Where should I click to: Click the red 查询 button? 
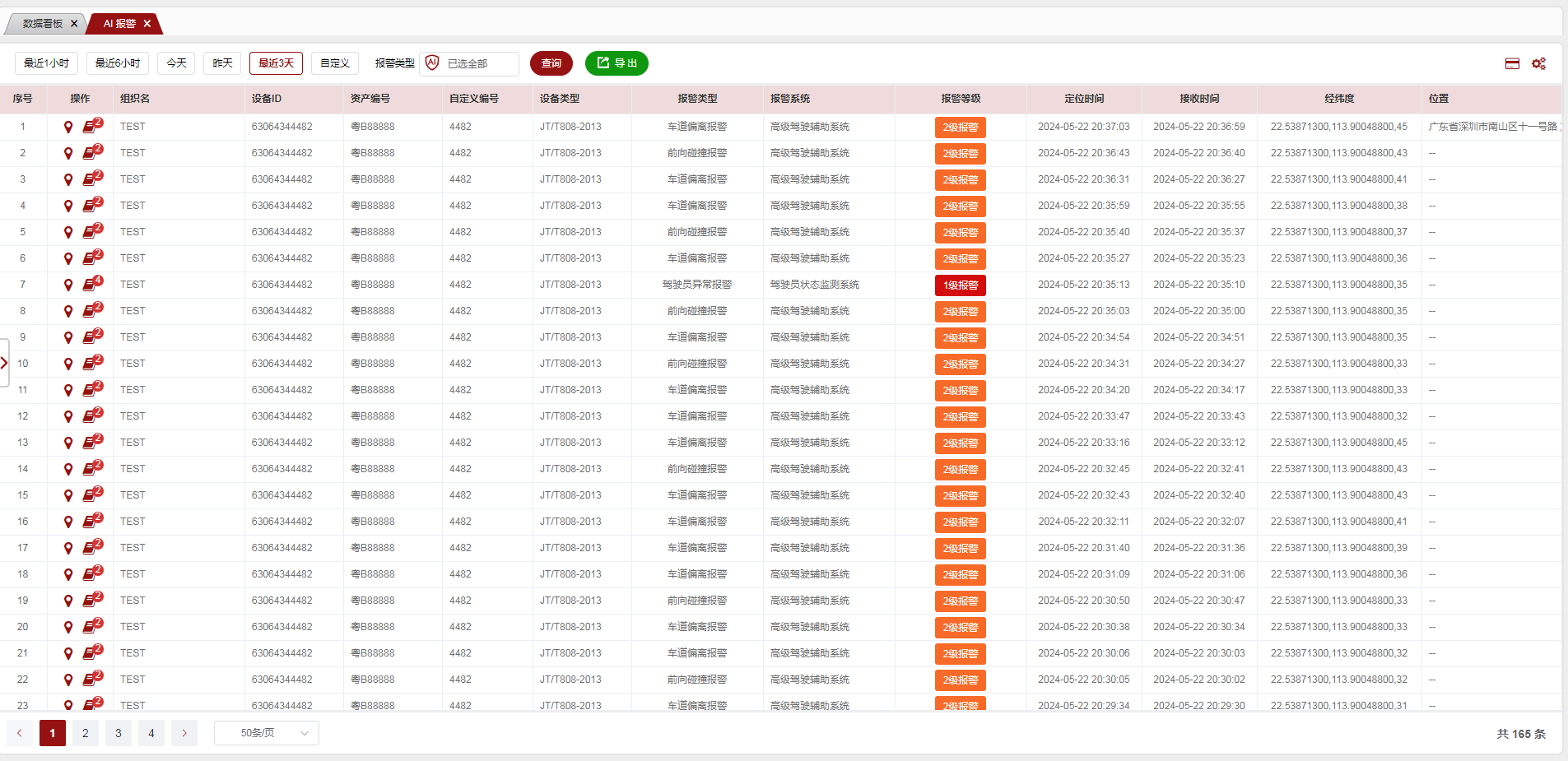[x=551, y=63]
